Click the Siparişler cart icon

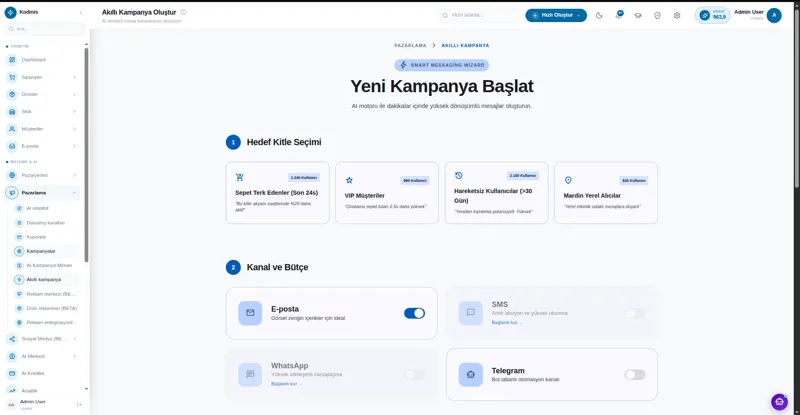(x=12, y=77)
